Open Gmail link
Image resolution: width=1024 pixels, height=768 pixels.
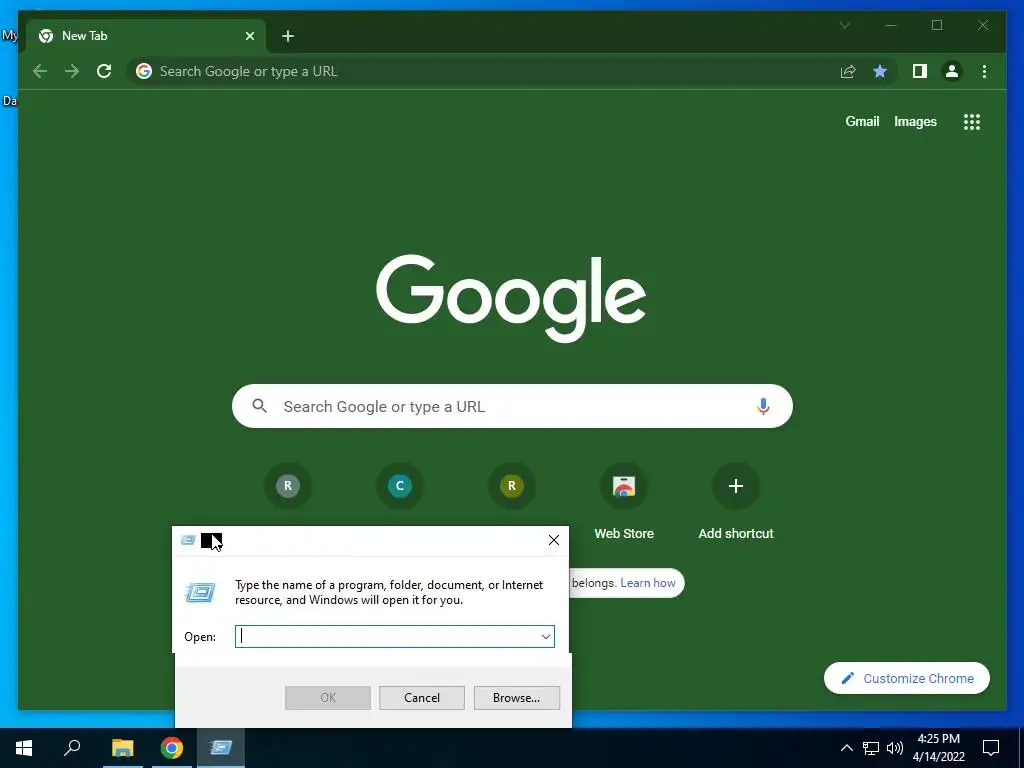click(x=862, y=121)
